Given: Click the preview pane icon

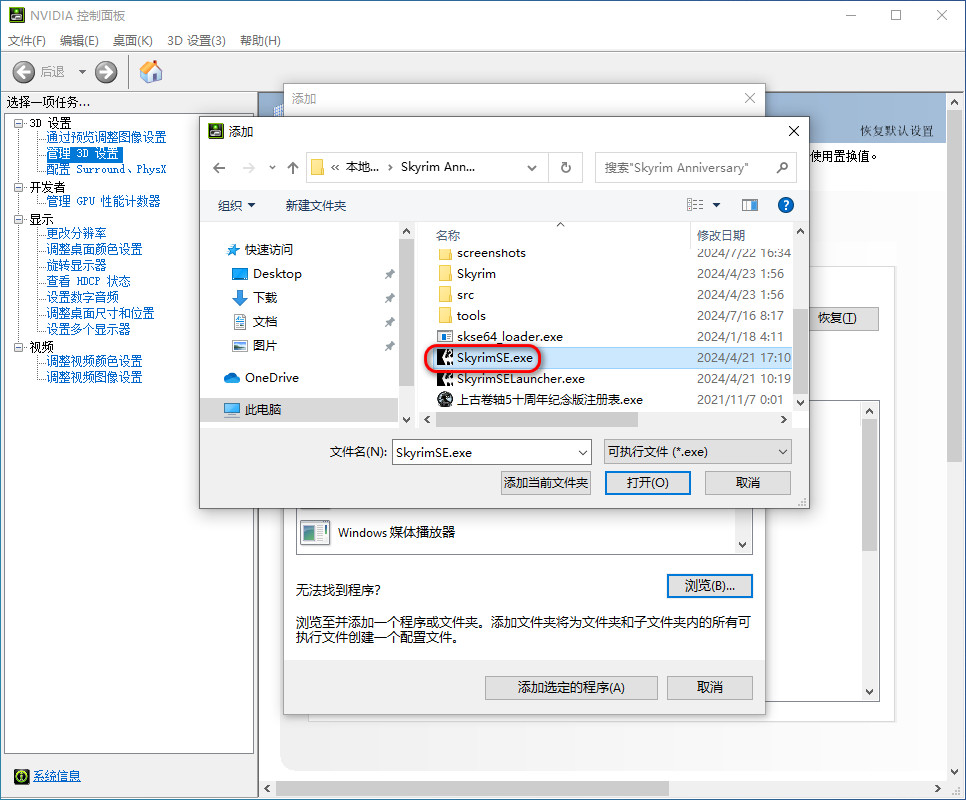Looking at the screenshot, I should 750,205.
